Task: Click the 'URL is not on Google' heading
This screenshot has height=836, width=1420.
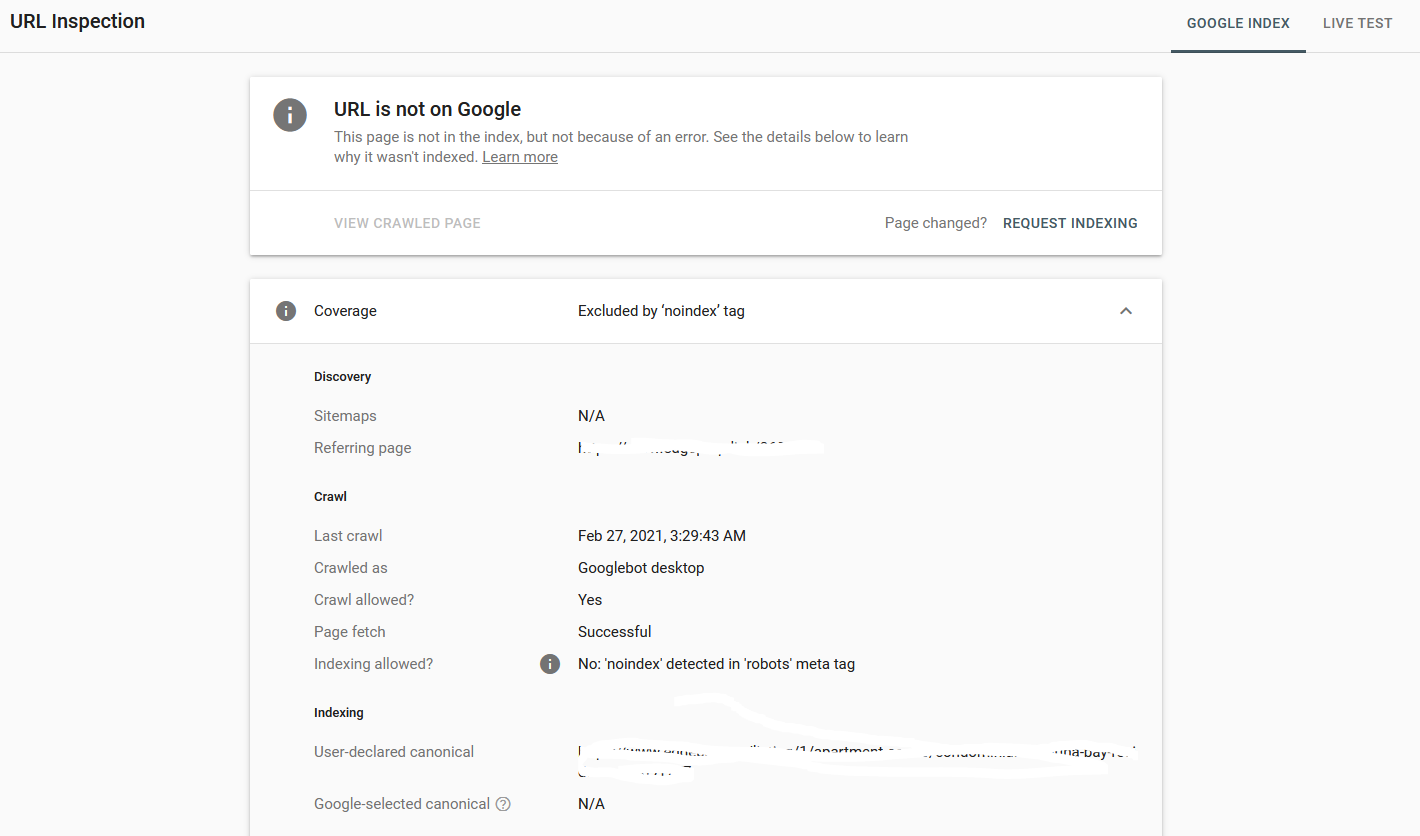Action: (x=427, y=109)
